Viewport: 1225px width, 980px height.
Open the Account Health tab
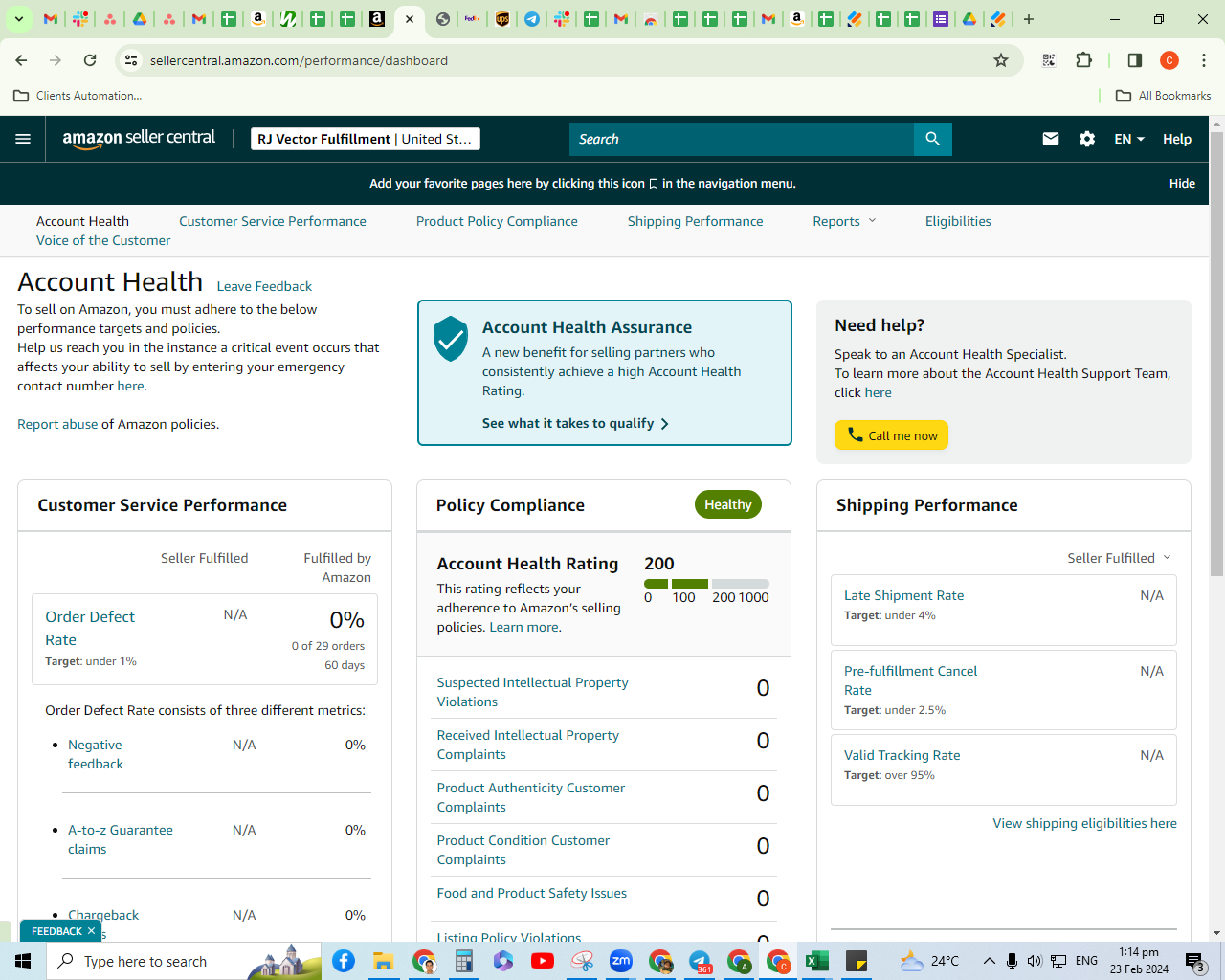82,221
